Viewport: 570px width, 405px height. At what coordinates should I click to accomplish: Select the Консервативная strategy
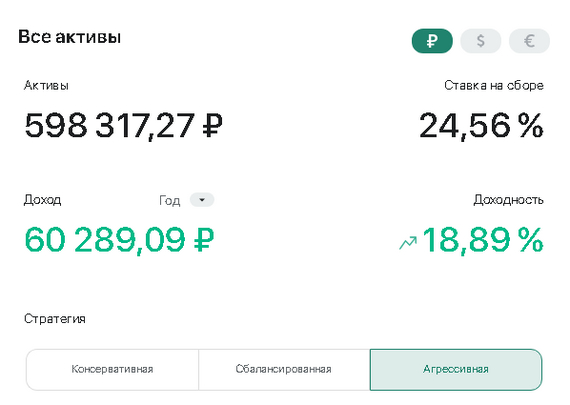coord(112,369)
